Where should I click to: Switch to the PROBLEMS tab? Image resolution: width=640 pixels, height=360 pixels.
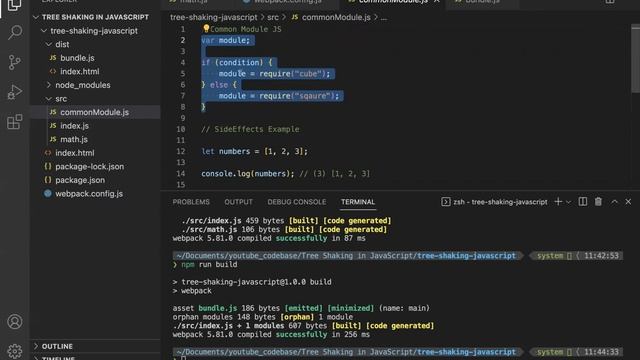coord(191,202)
